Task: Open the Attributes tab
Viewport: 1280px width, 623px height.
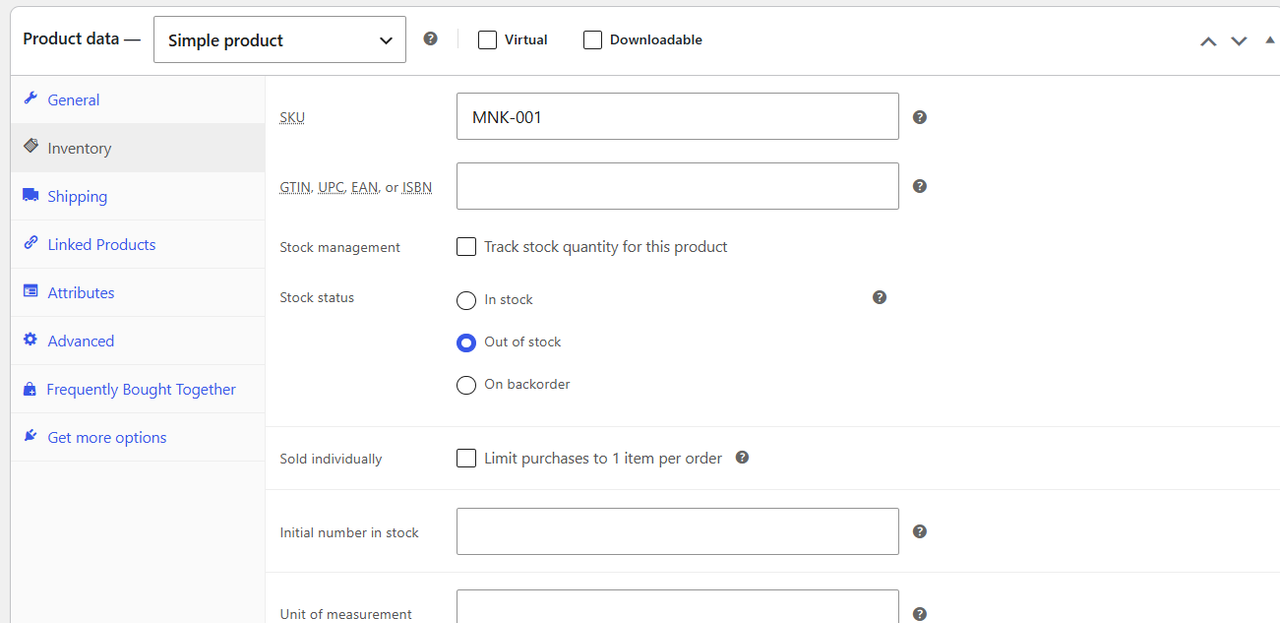Action: 138,292
